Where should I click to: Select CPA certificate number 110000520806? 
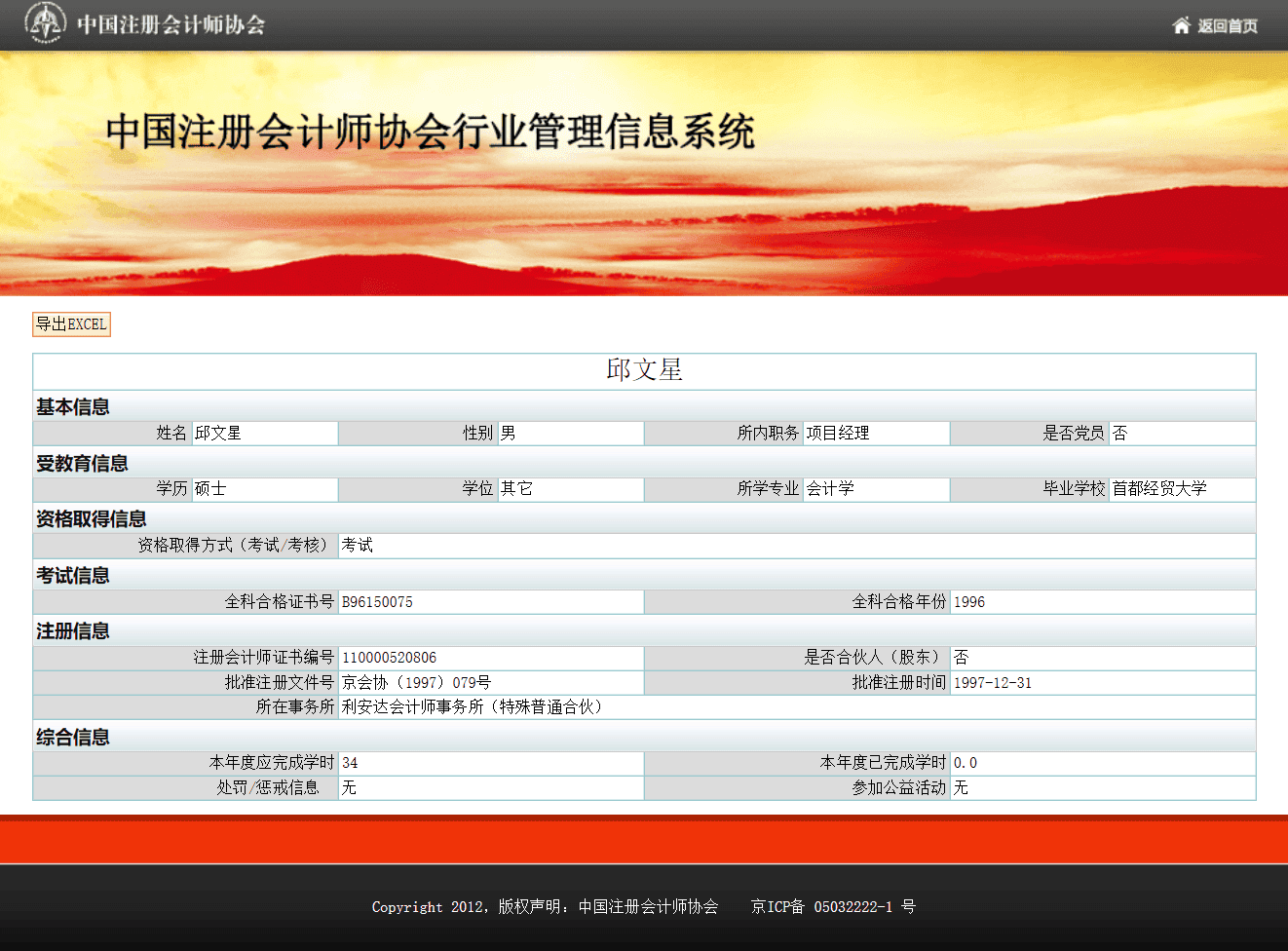pos(389,658)
